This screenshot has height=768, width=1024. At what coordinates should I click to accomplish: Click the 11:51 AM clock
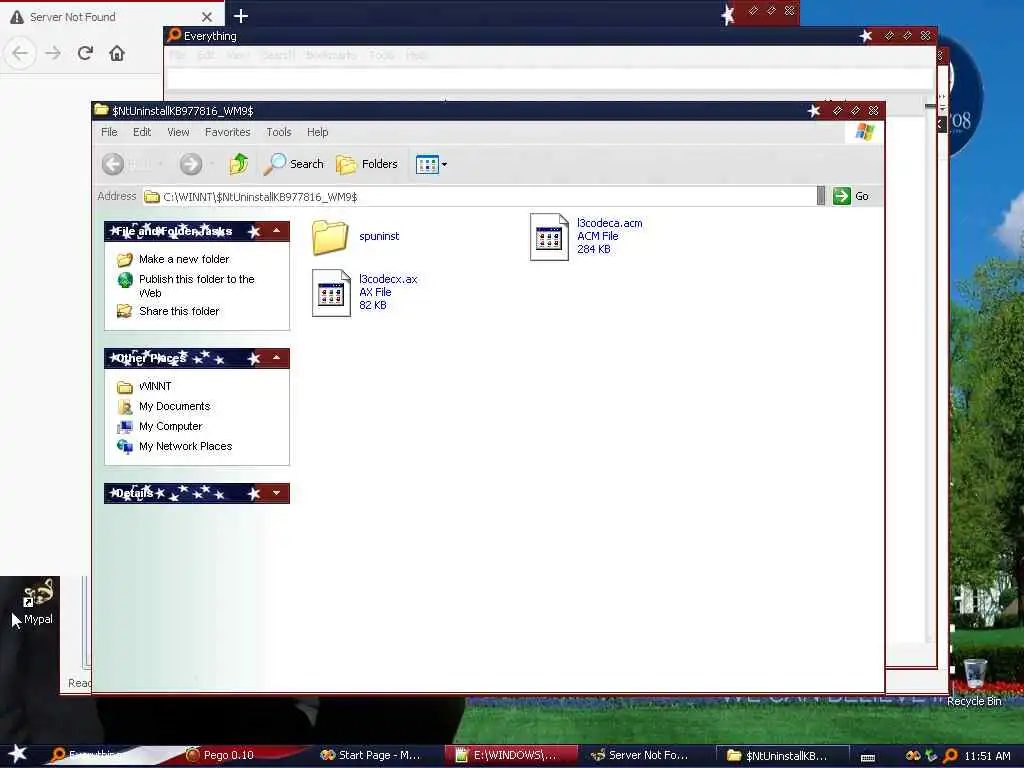point(987,756)
